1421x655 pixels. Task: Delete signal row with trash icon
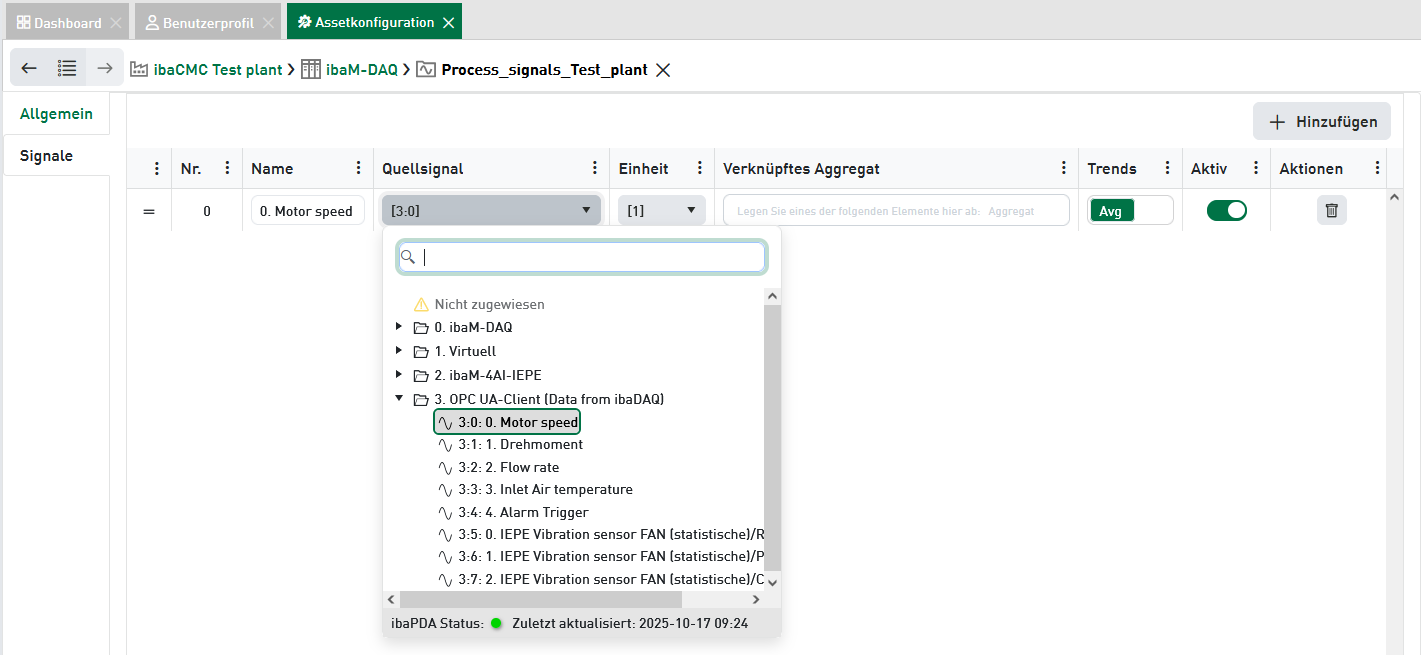(x=1331, y=210)
